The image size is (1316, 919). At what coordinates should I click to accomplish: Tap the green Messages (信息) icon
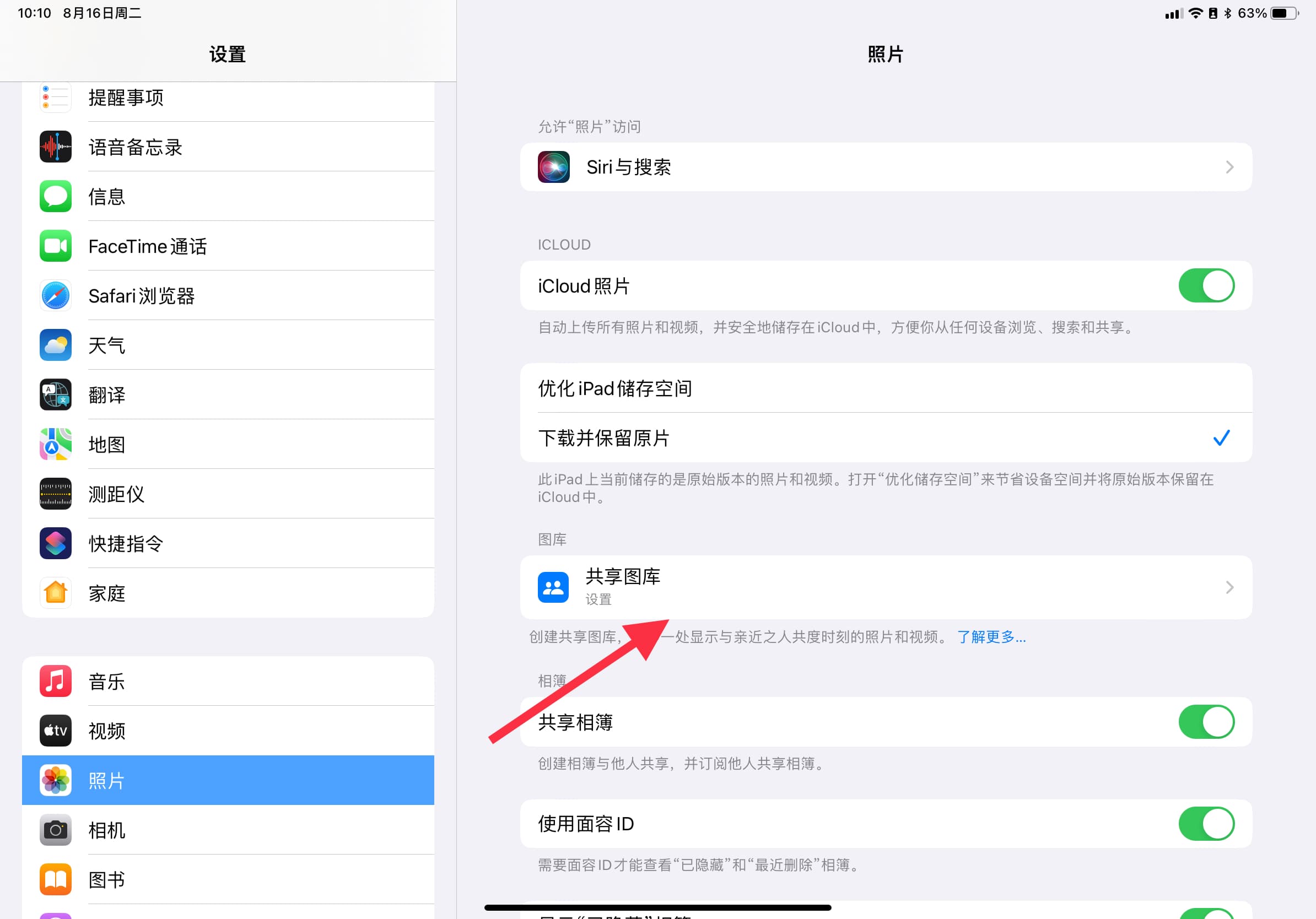[x=56, y=197]
